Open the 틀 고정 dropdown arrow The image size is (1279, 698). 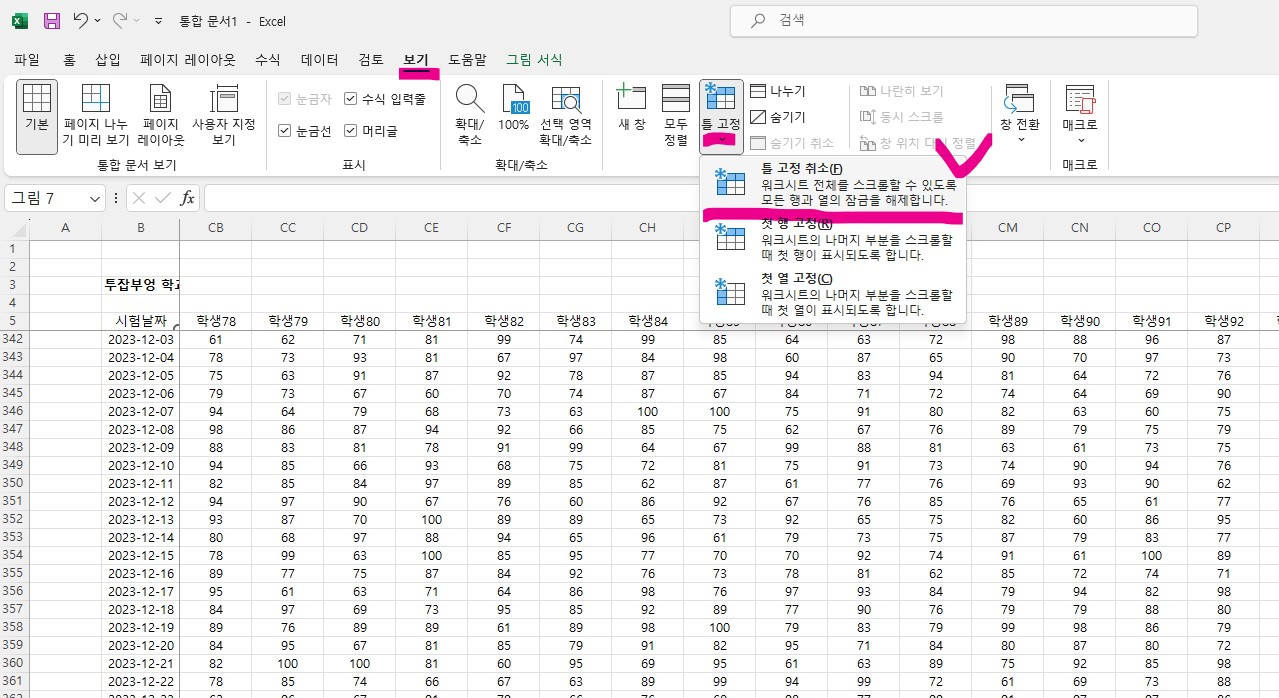[x=721, y=140]
